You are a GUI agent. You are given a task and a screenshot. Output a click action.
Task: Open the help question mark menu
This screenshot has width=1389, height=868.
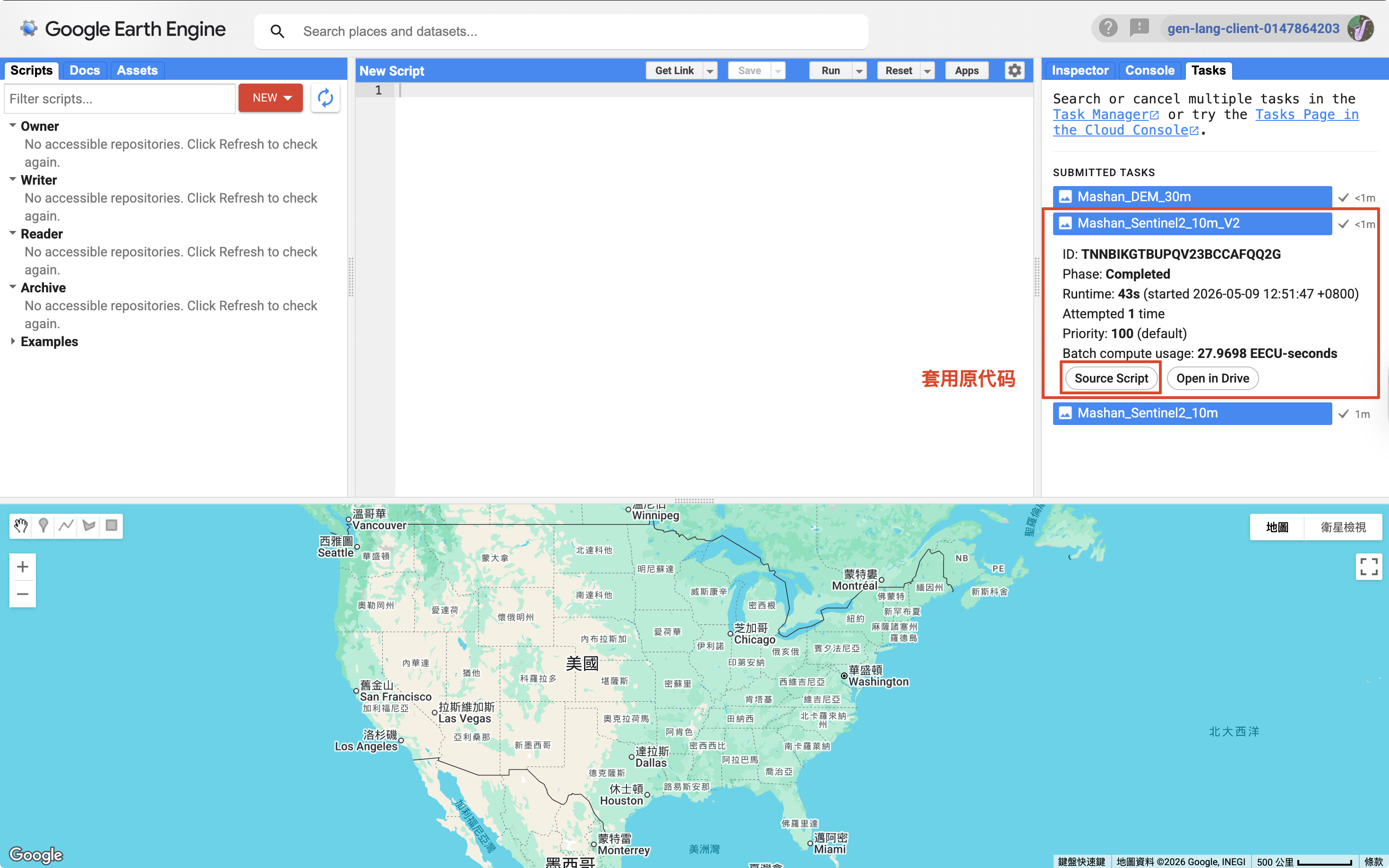pos(1107,27)
